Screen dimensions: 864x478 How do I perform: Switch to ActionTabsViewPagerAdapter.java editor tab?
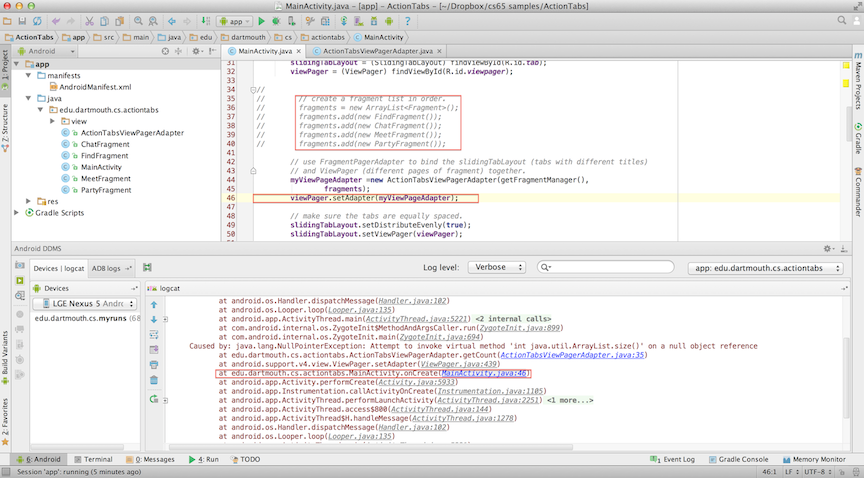377,50
